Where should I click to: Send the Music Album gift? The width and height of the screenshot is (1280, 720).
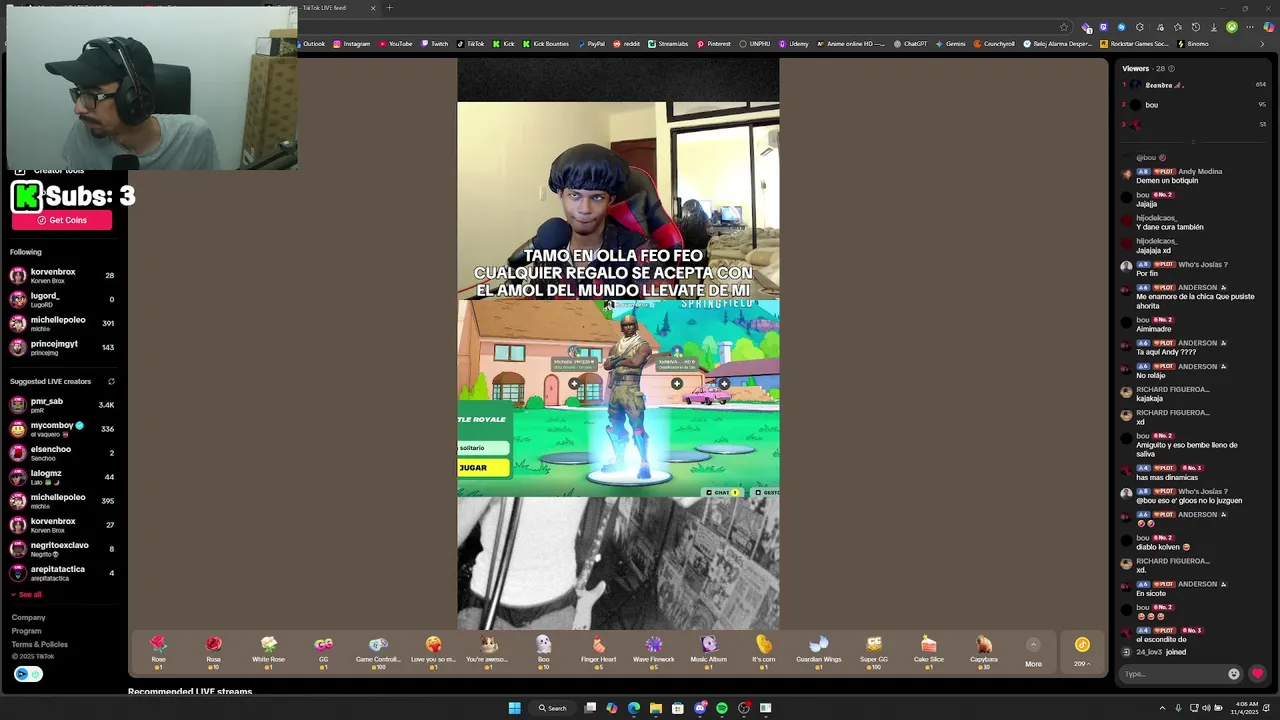pos(708,651)
